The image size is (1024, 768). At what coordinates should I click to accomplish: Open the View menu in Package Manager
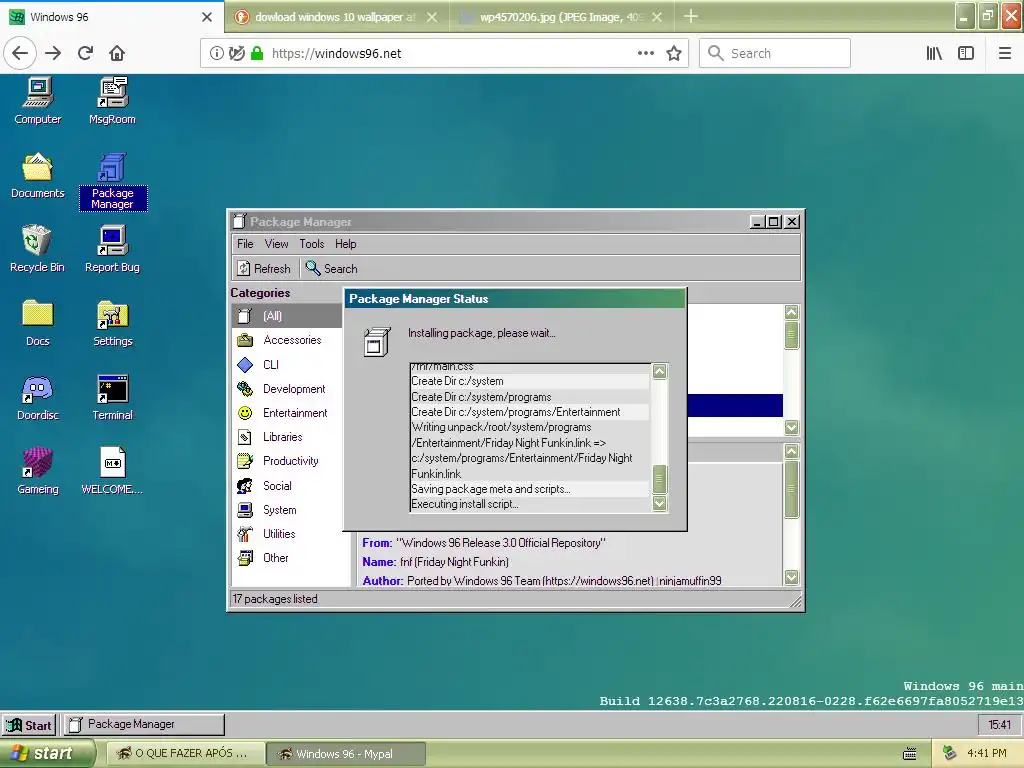[276, 244]
